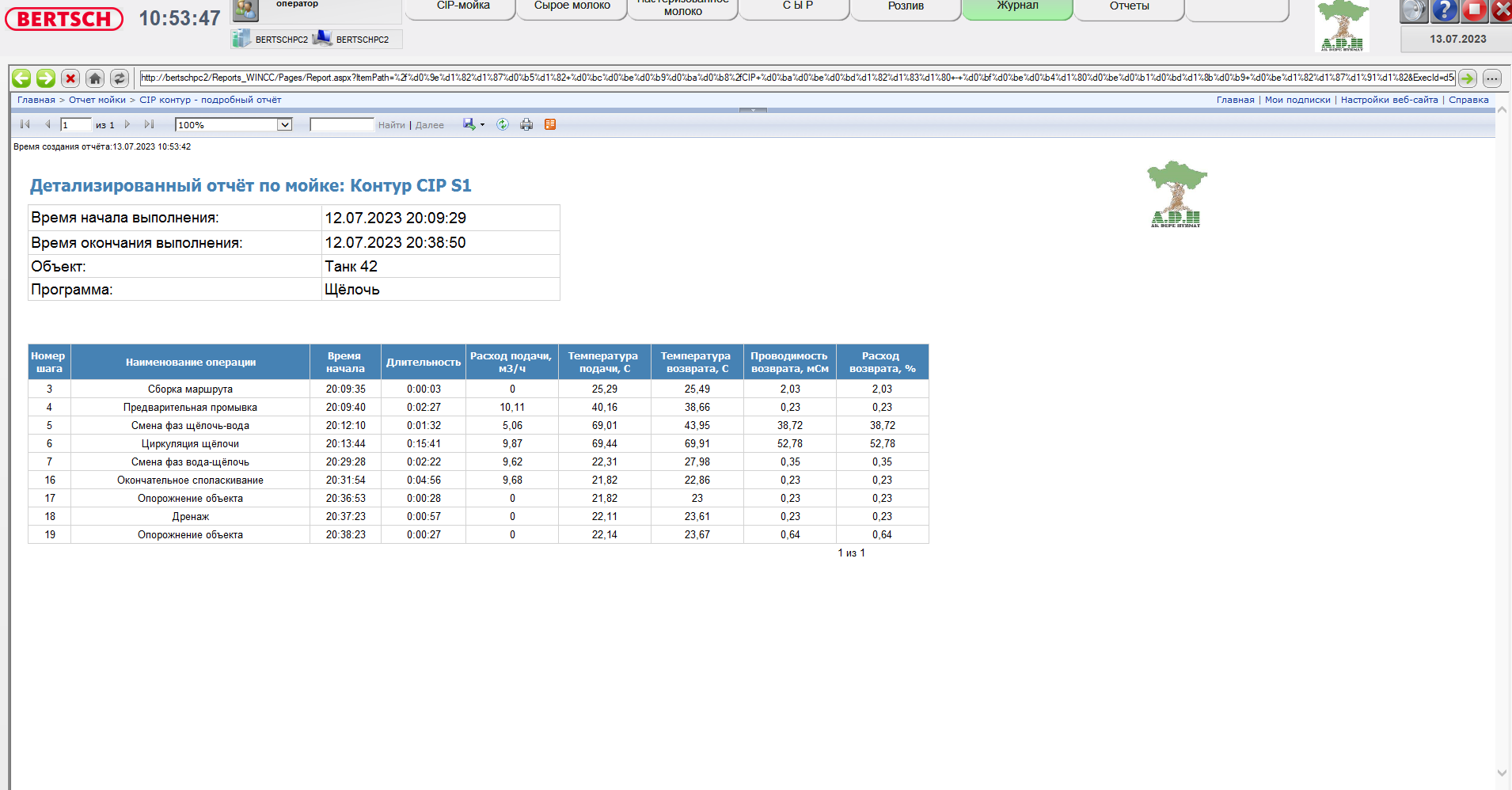The image size is (1512, 790).
Task: Open the Сырое молоко tab
Action: tap(572, 6)
